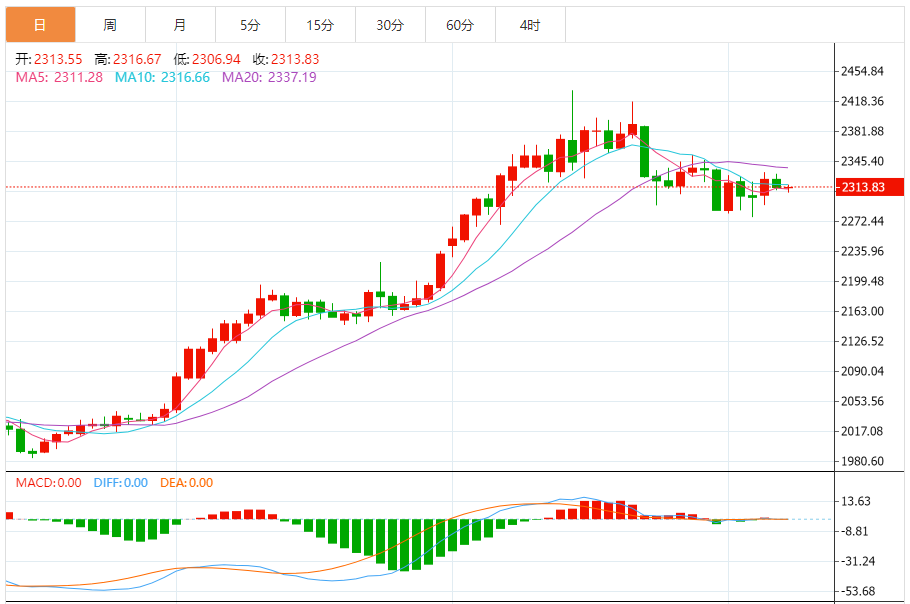Image resolution: width=910 pixels, height=604 pixels.
Task: Click the DEA:0.00 indicator label
Action: click(x=187, y=483)
